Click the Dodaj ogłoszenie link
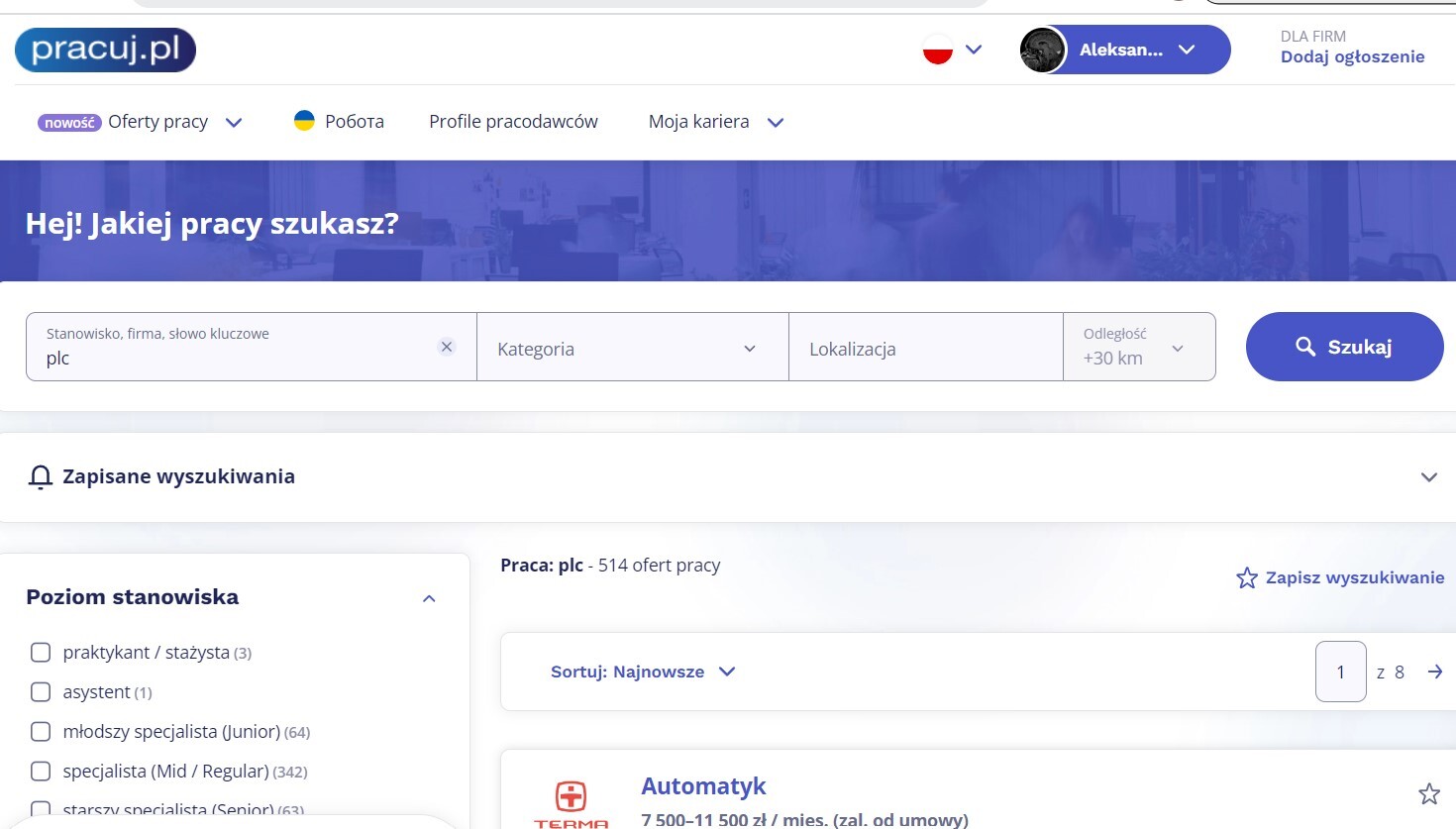 coord(1352,57)
